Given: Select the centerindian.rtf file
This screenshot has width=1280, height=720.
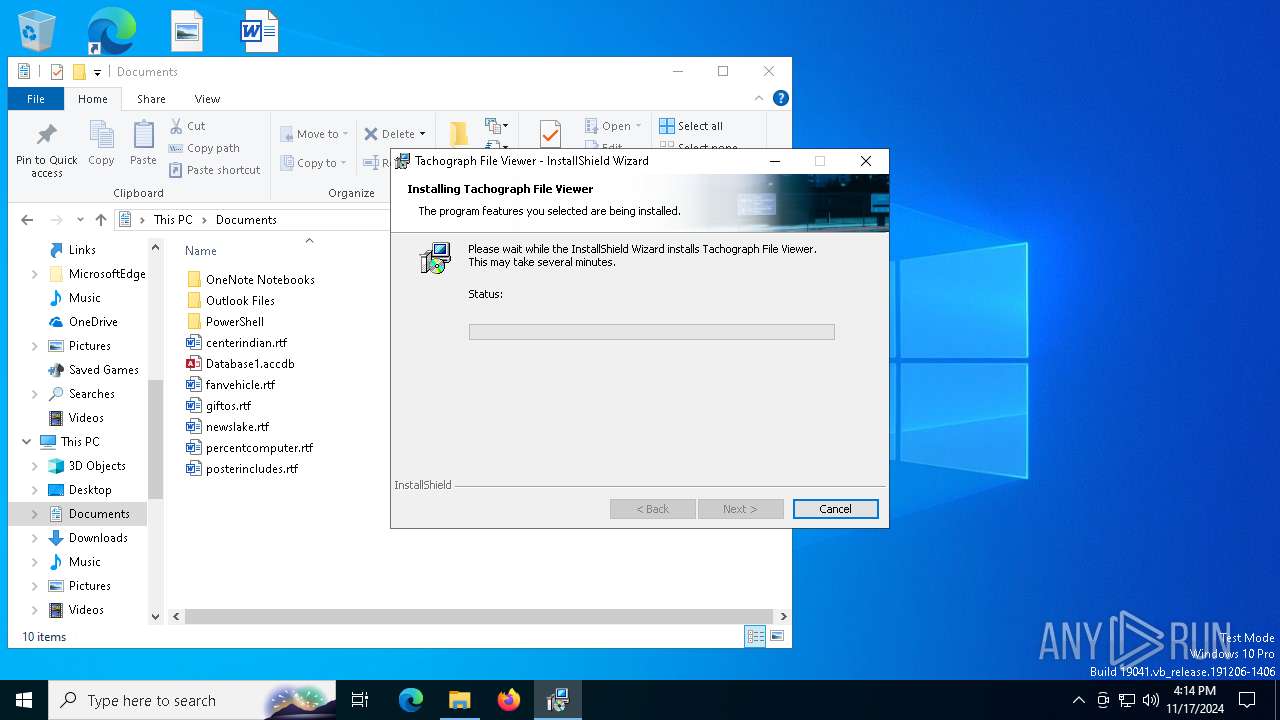Looking at the screenshot, I should [x=237, y=343].
